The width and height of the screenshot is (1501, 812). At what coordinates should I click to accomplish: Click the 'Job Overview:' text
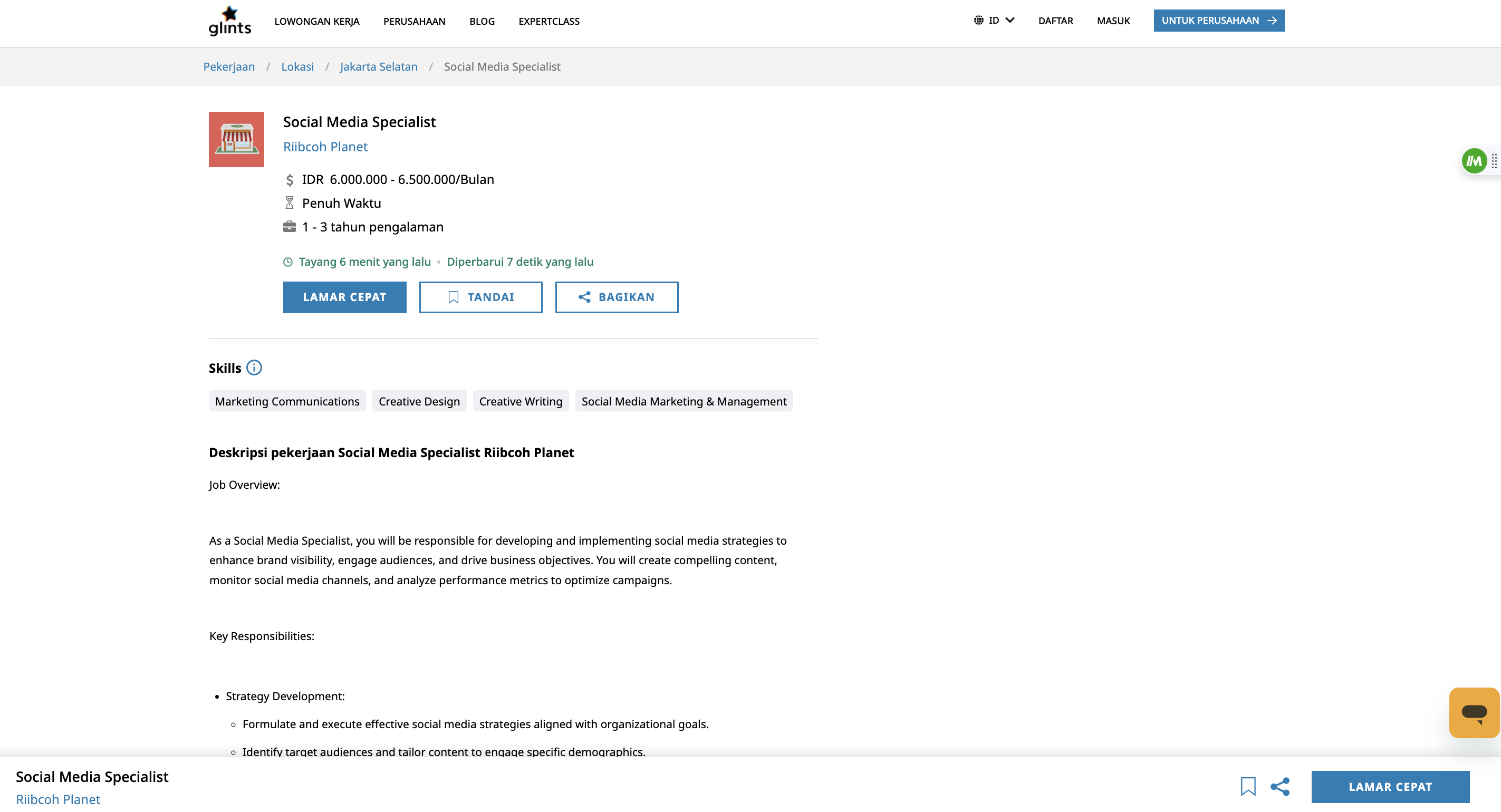(244, 485)
